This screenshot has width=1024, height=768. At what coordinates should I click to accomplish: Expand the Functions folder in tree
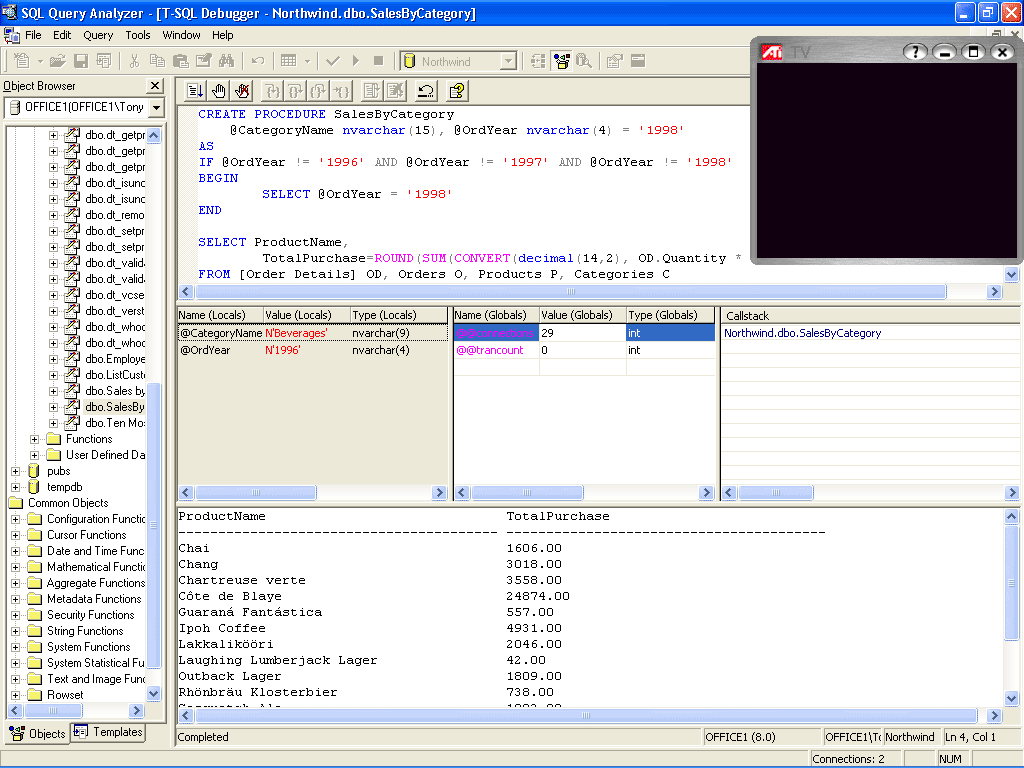coord(35,439)
